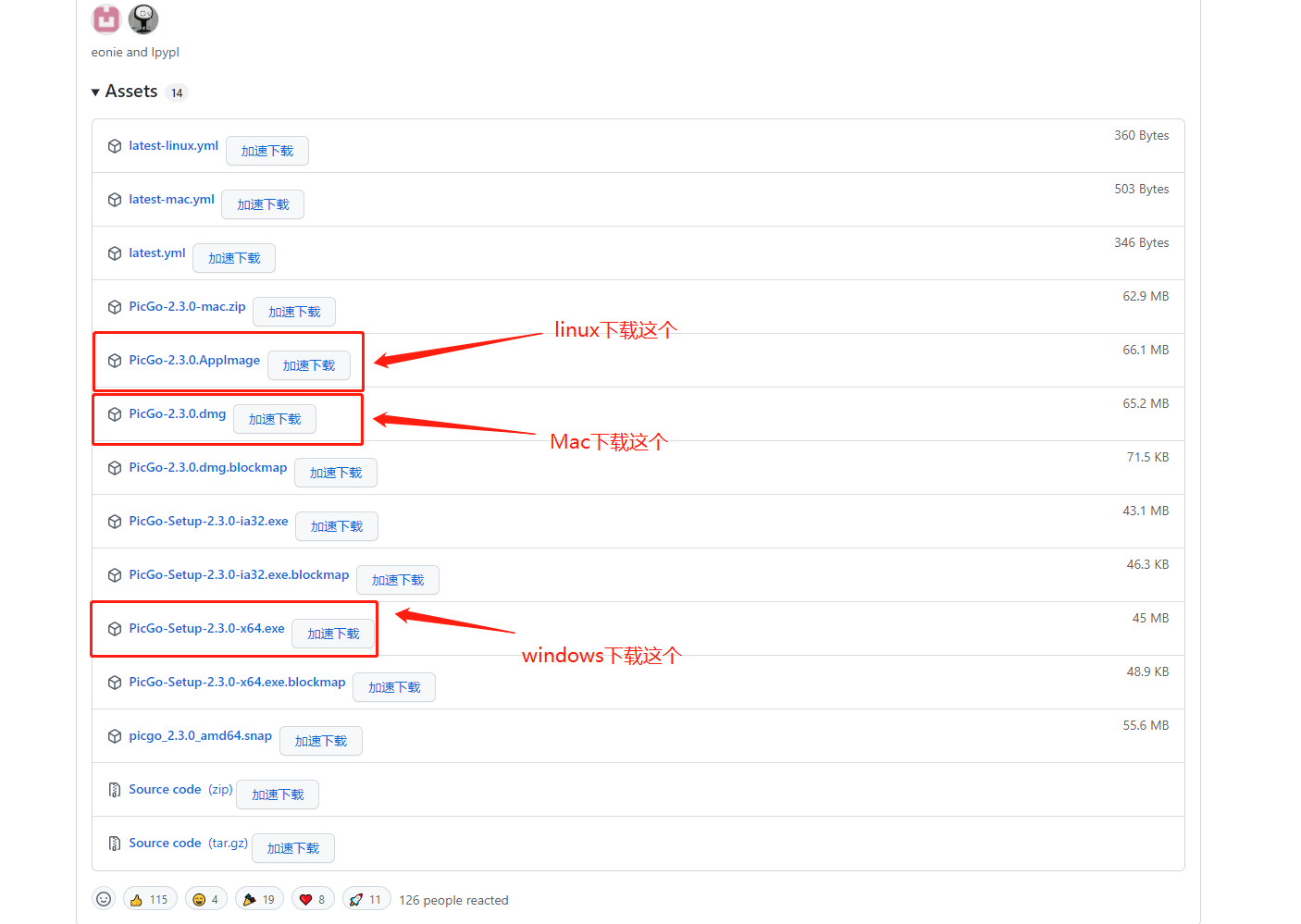Click the package icon beside PicGo-Setup-2.3.0-x64.exe.blockmap
Screen dimensions: 1301x924
(115, 683)
